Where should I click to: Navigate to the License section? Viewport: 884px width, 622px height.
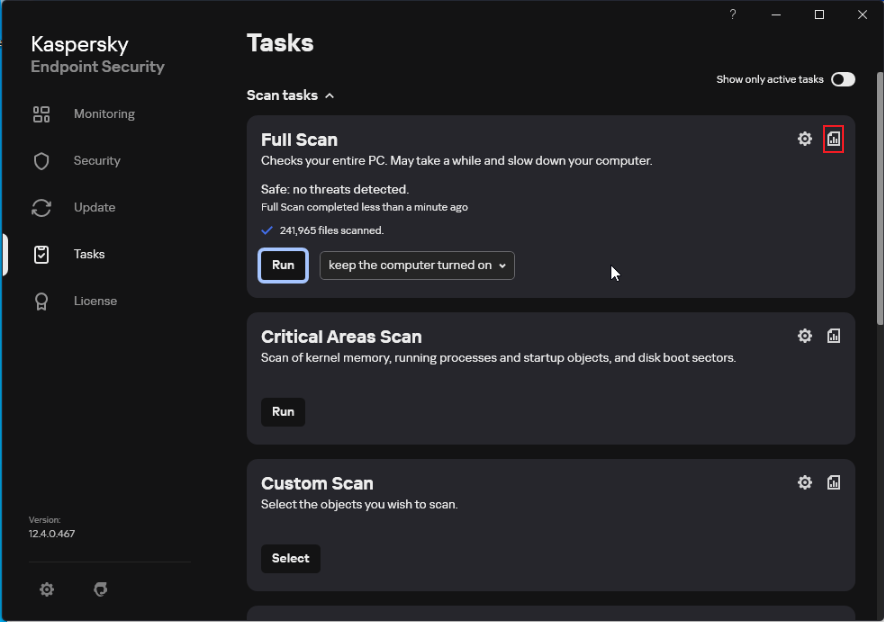95,301
